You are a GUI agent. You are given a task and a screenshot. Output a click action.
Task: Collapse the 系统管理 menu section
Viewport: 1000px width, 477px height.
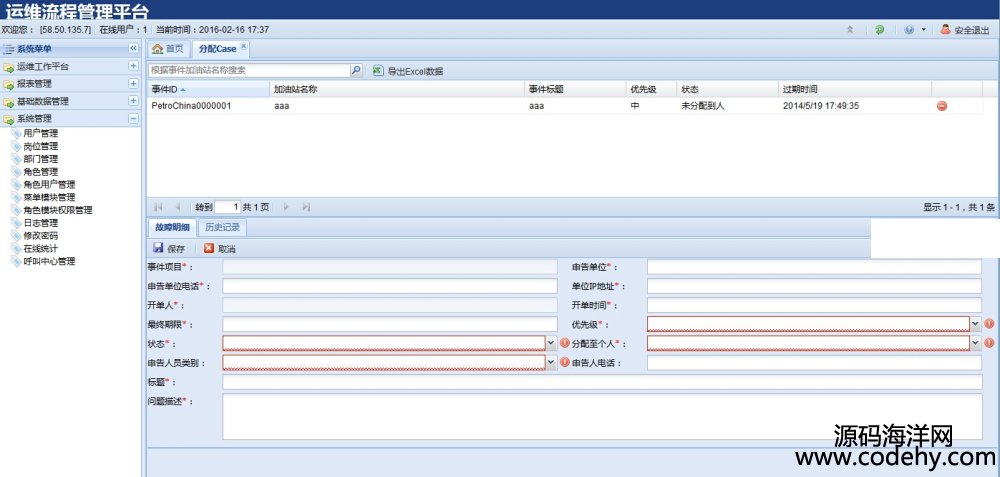tap(133, 118)
